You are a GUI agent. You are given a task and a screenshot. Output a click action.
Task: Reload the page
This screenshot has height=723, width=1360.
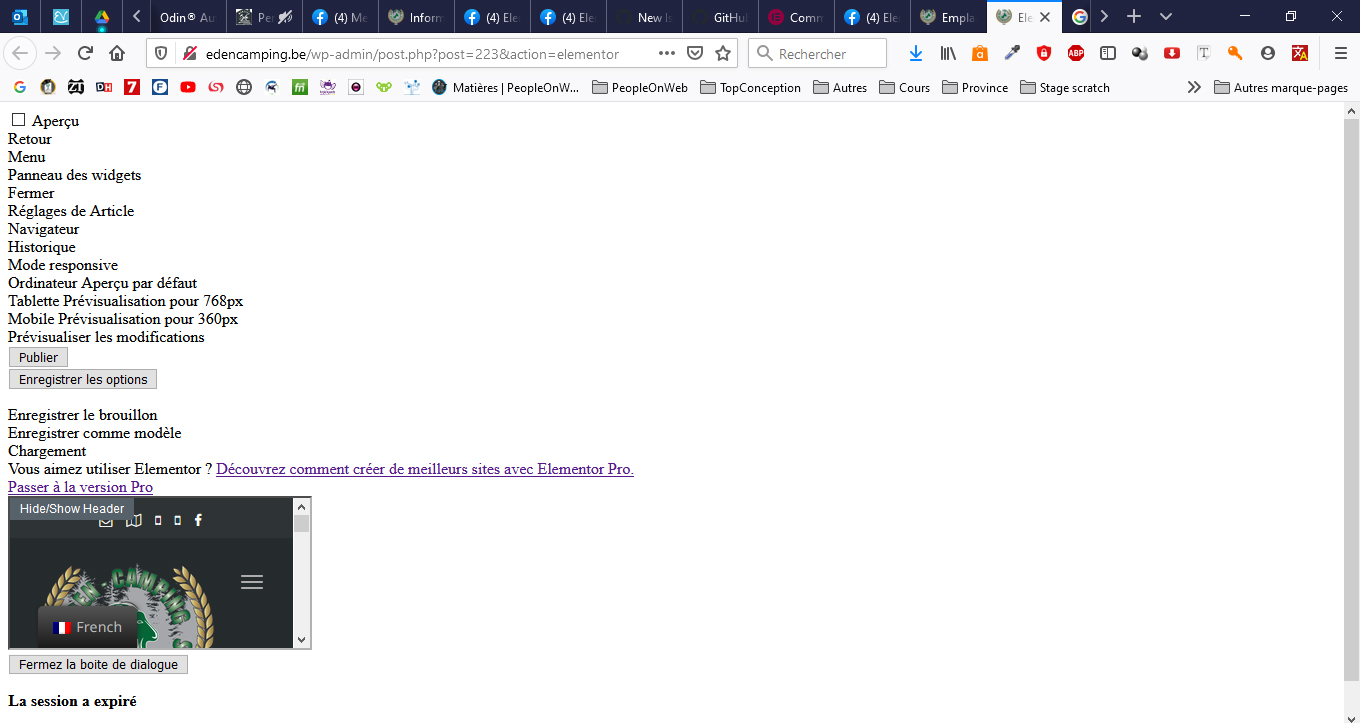click(x=85, y=53)
